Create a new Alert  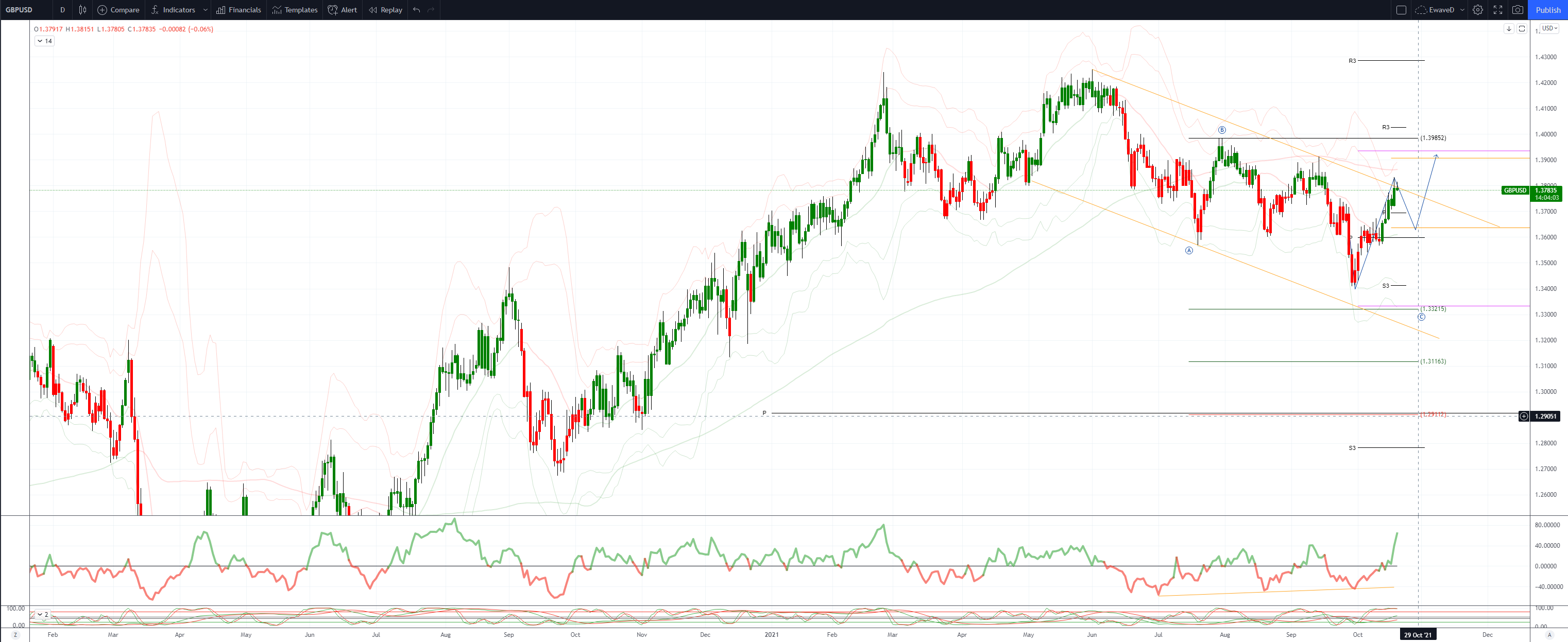click(342, 10)
